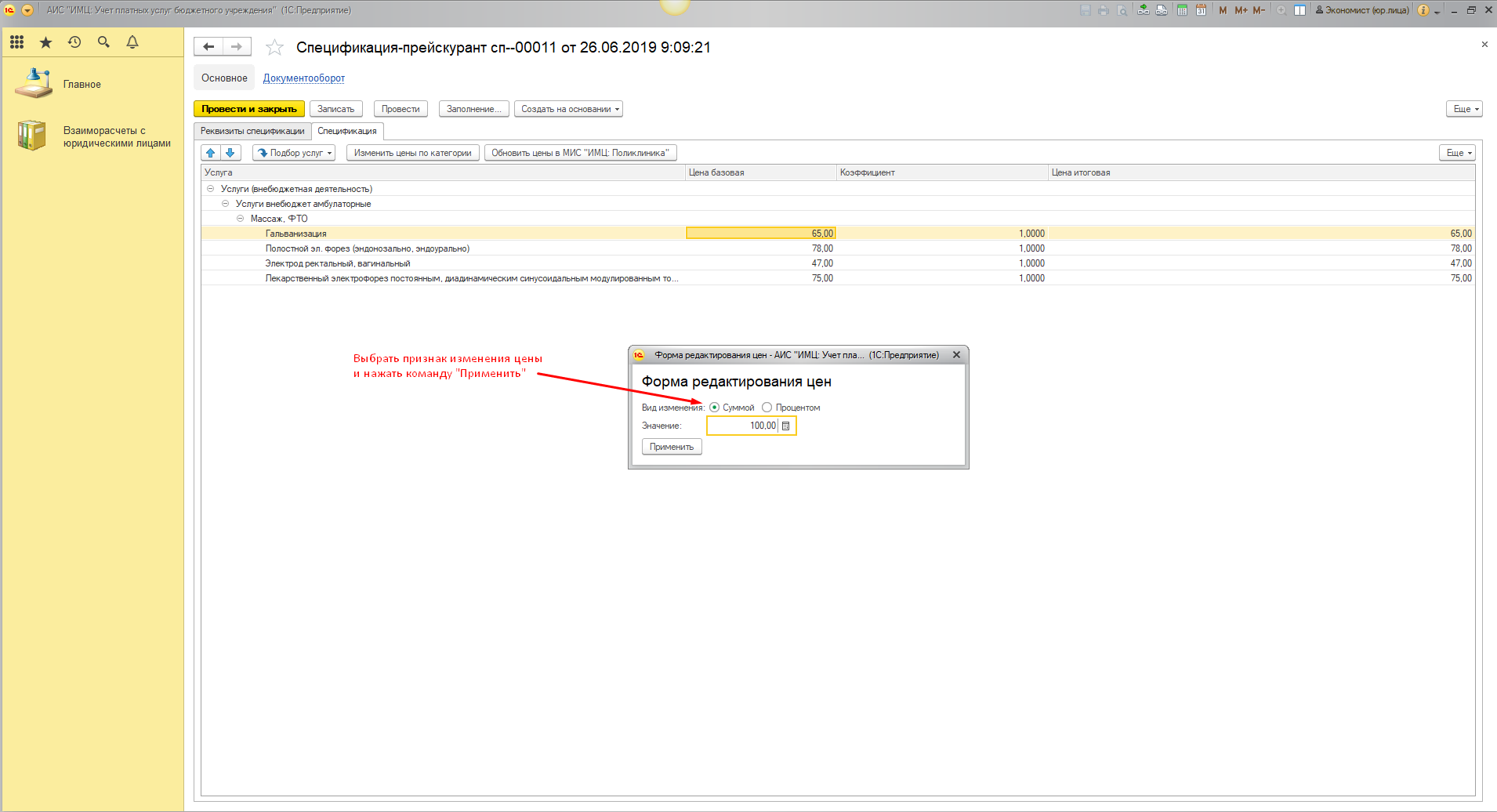The width and height of the screenshot is (1497, 812).
Task: Move row up with blue arrow
Action: 211,153
